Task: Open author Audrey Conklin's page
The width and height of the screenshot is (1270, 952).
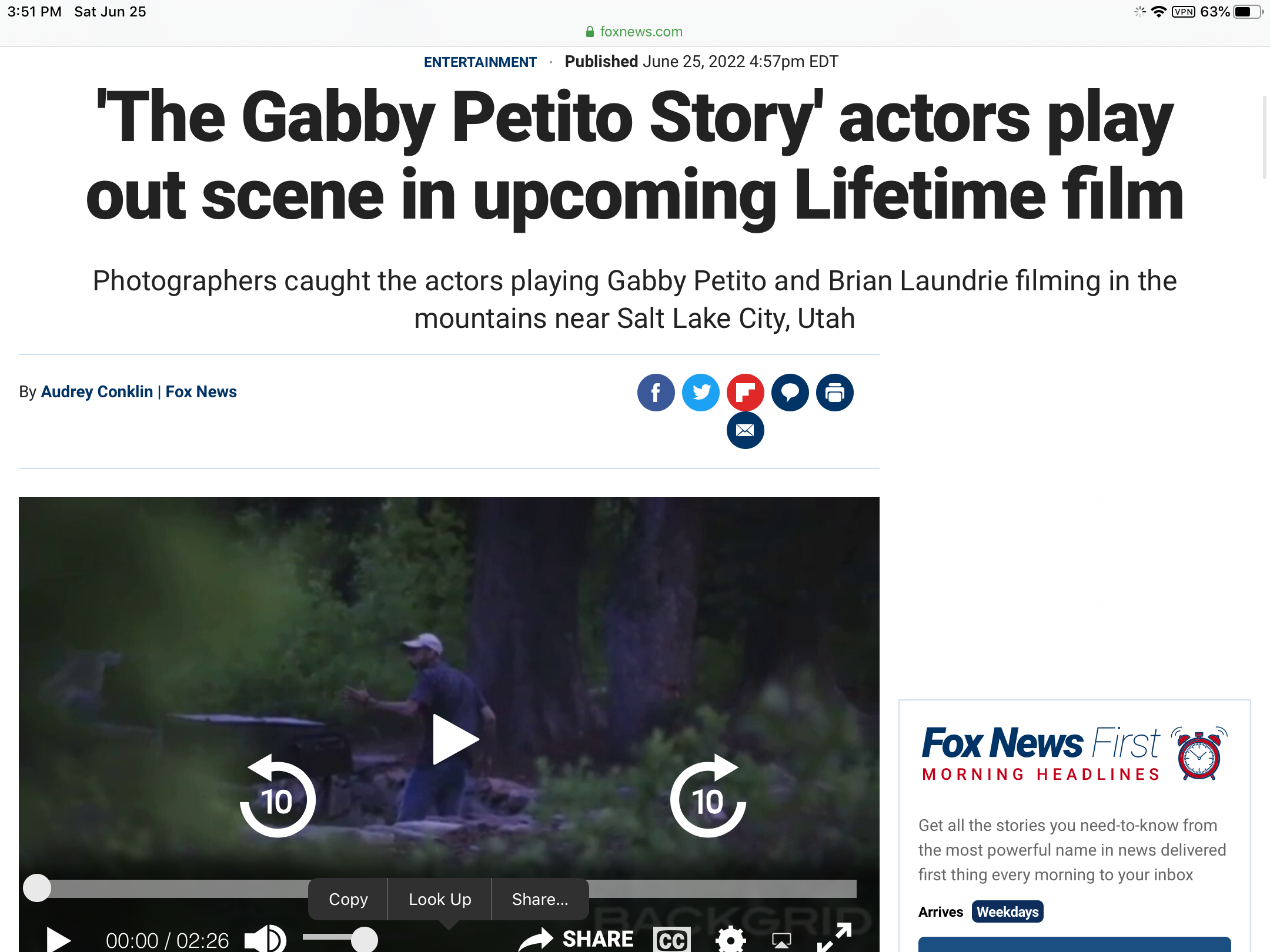Action: tap(97, 392)
